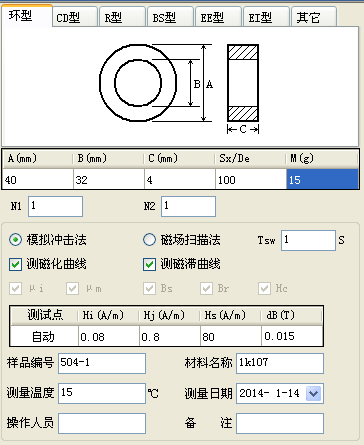This screenshot has width=364, height=445.
Task: Click the 操作人员 empty input field
Action: point(102,423)
